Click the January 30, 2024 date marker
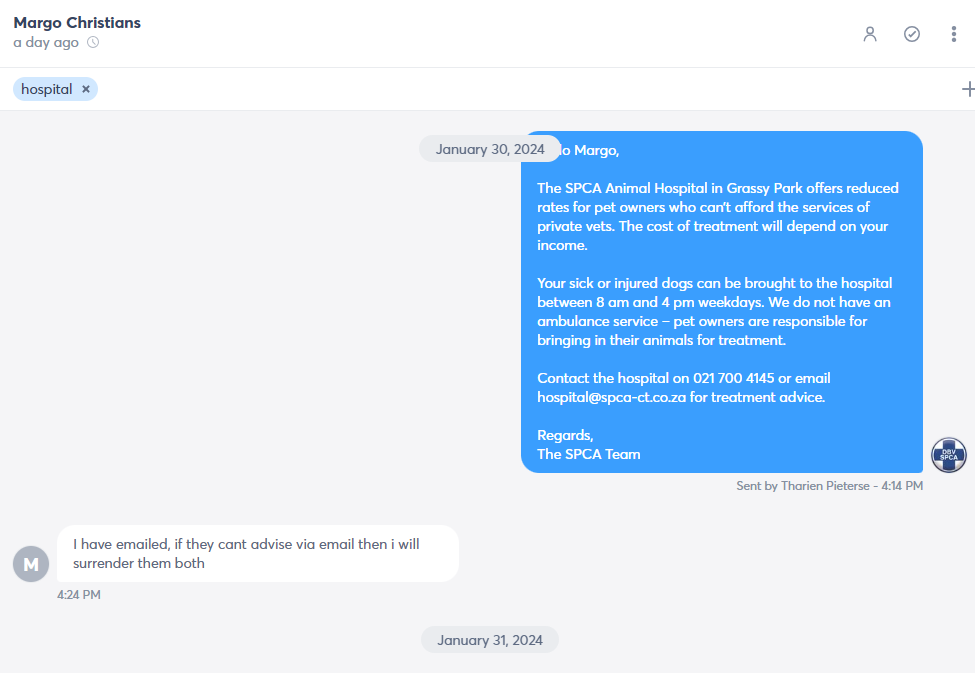 click(x=489, y=149)
